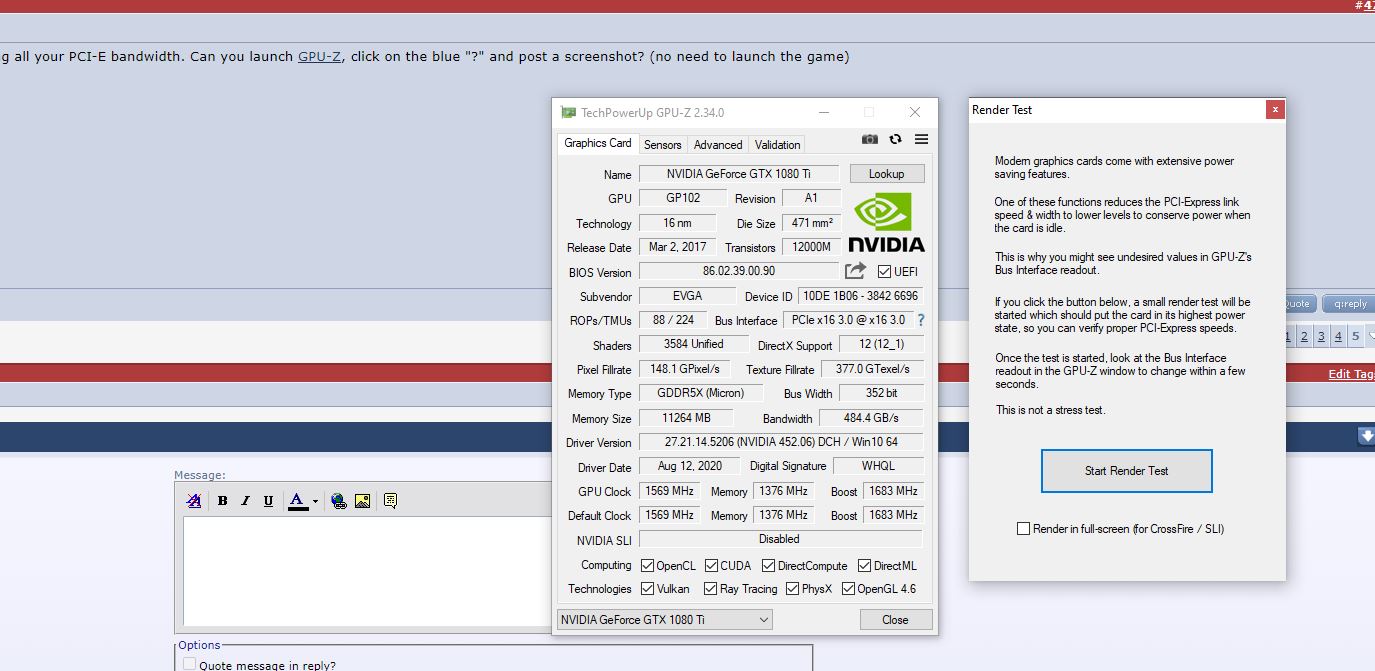
Task: Switch to the Validation tab
Action: (x=777, y=145)
